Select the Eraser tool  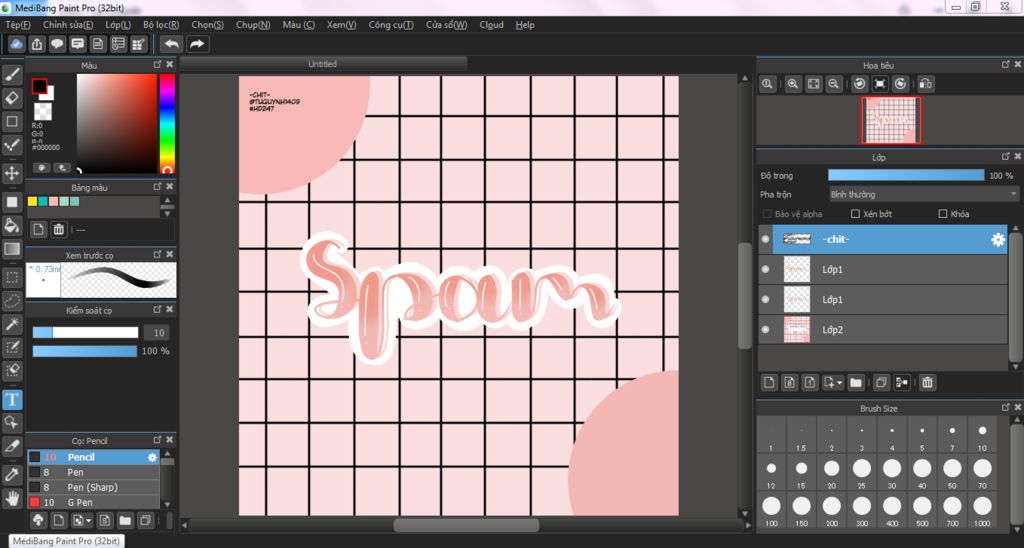click(12, 98)
